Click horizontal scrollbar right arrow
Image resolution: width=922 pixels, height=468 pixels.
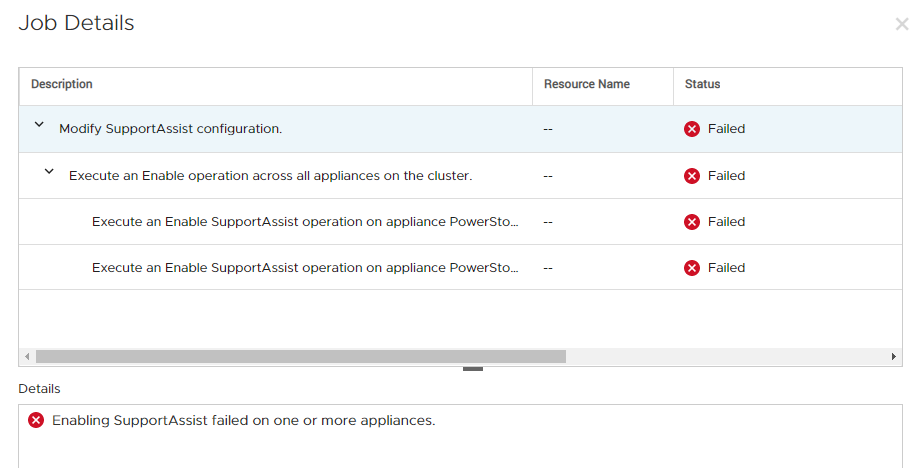point(894,357)
